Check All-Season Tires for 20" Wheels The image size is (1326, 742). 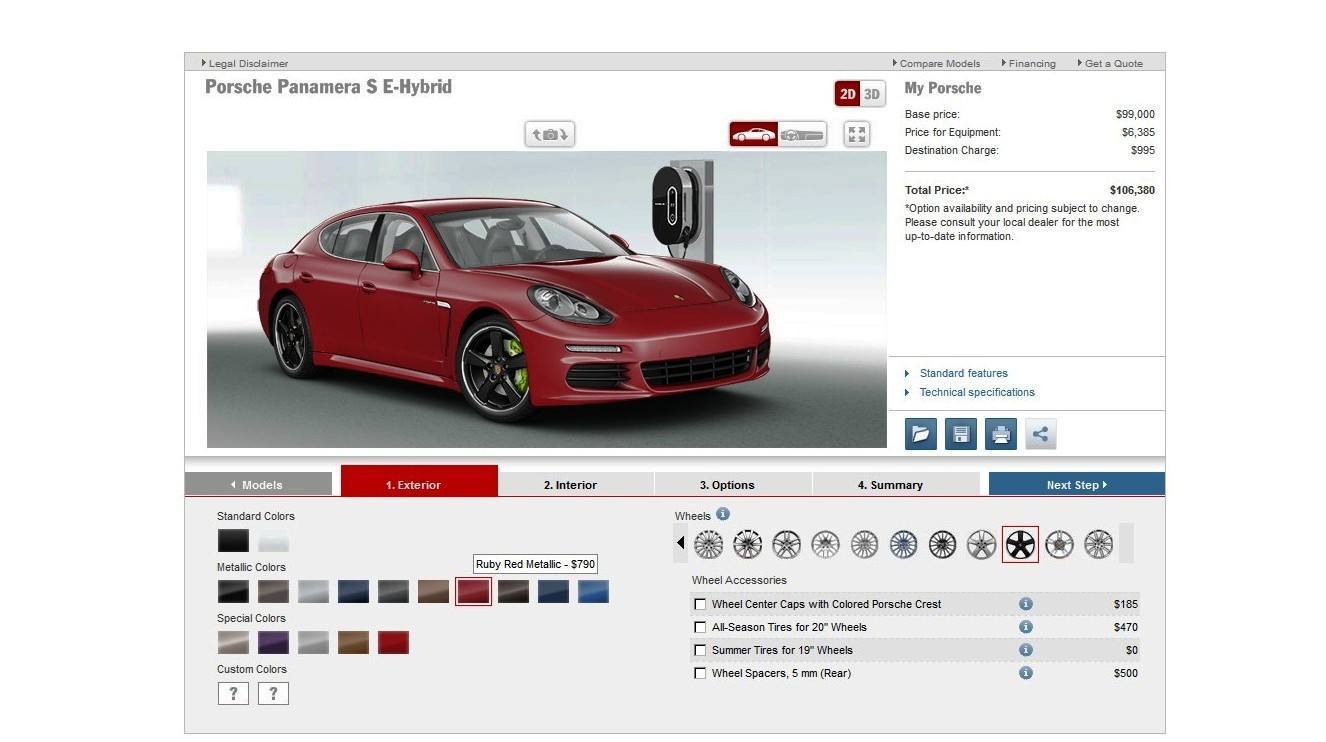tap(700, 627)
